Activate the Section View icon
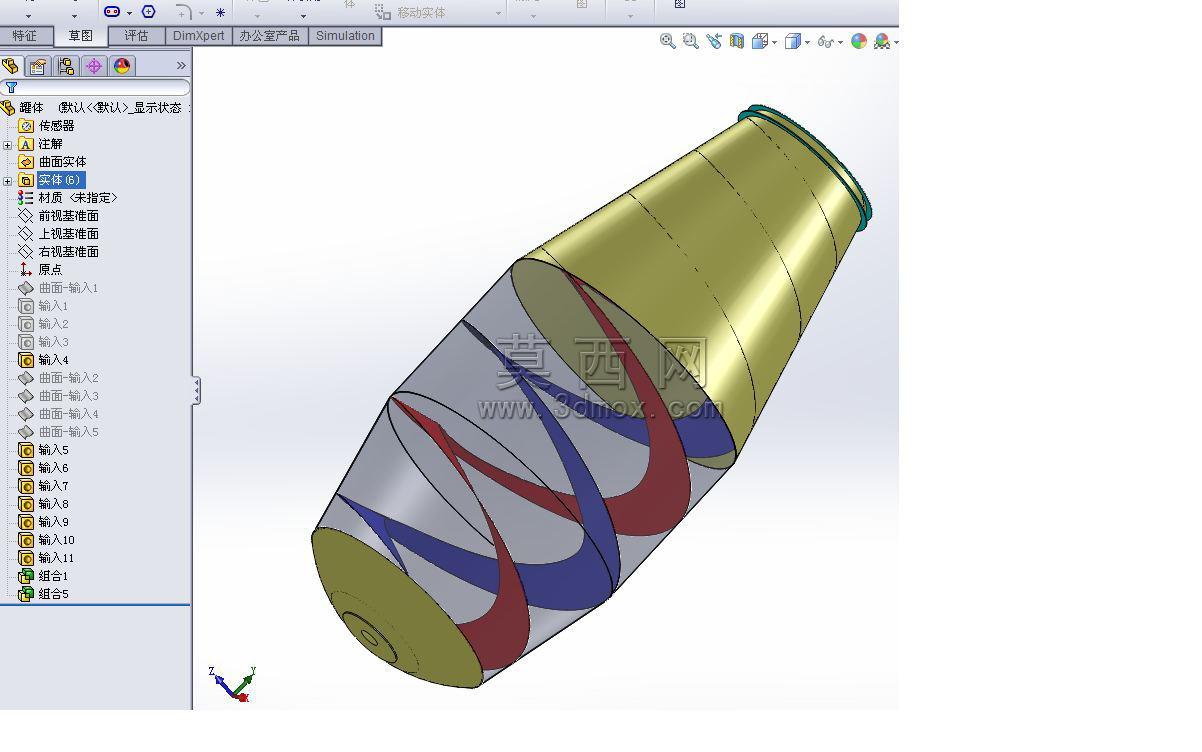This screenshot has height=752, width=1202. coord(737,41)
